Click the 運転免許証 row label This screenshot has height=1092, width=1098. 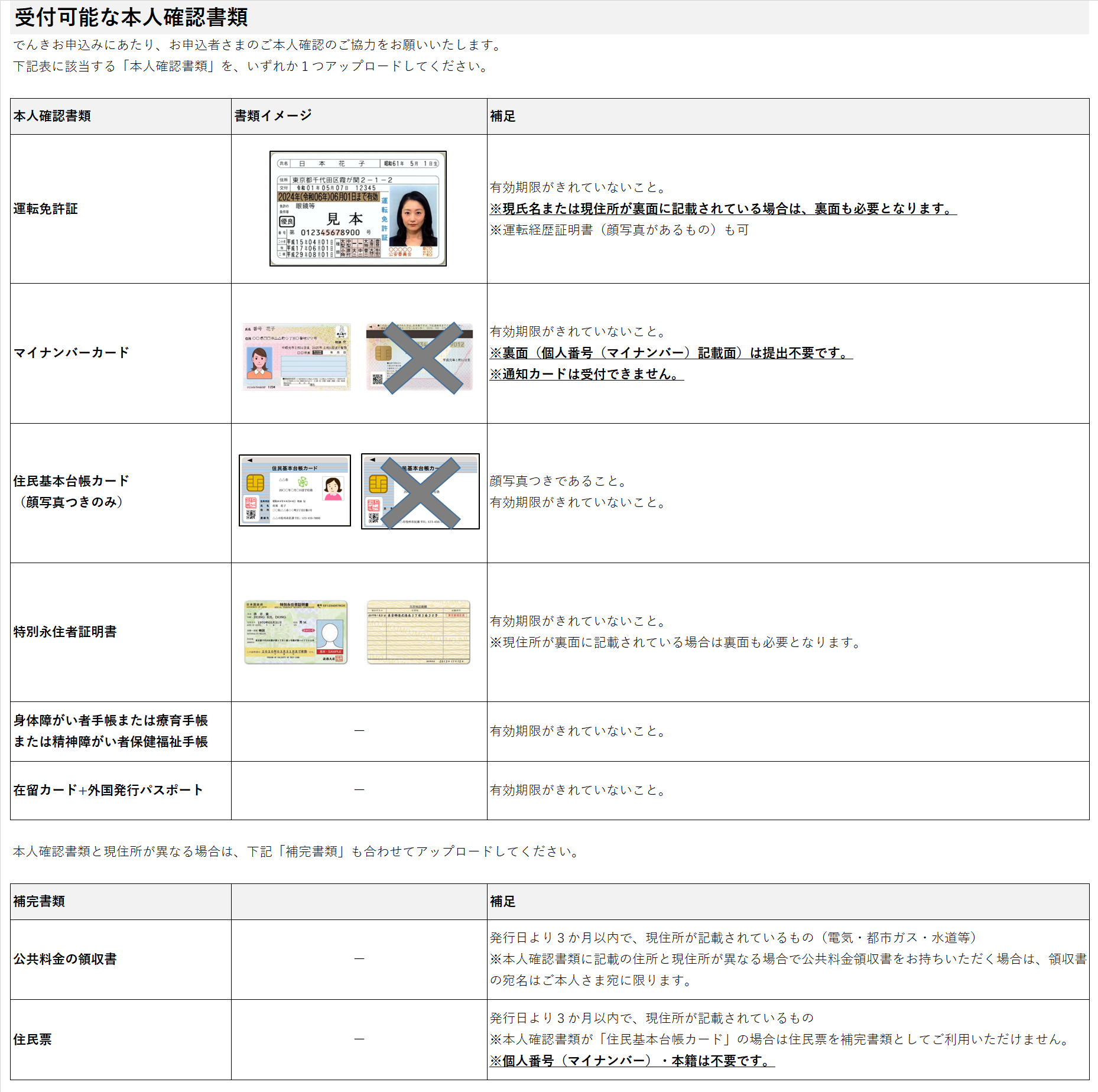46,209
